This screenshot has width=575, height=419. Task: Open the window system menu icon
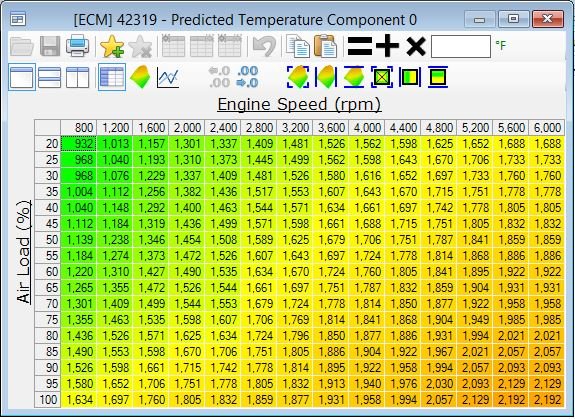tap(18, 19)
